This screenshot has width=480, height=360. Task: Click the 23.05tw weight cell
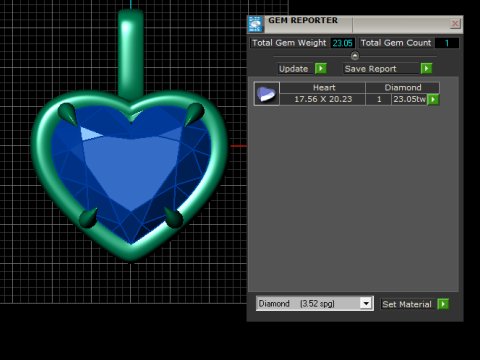click(x=409, y=99)
